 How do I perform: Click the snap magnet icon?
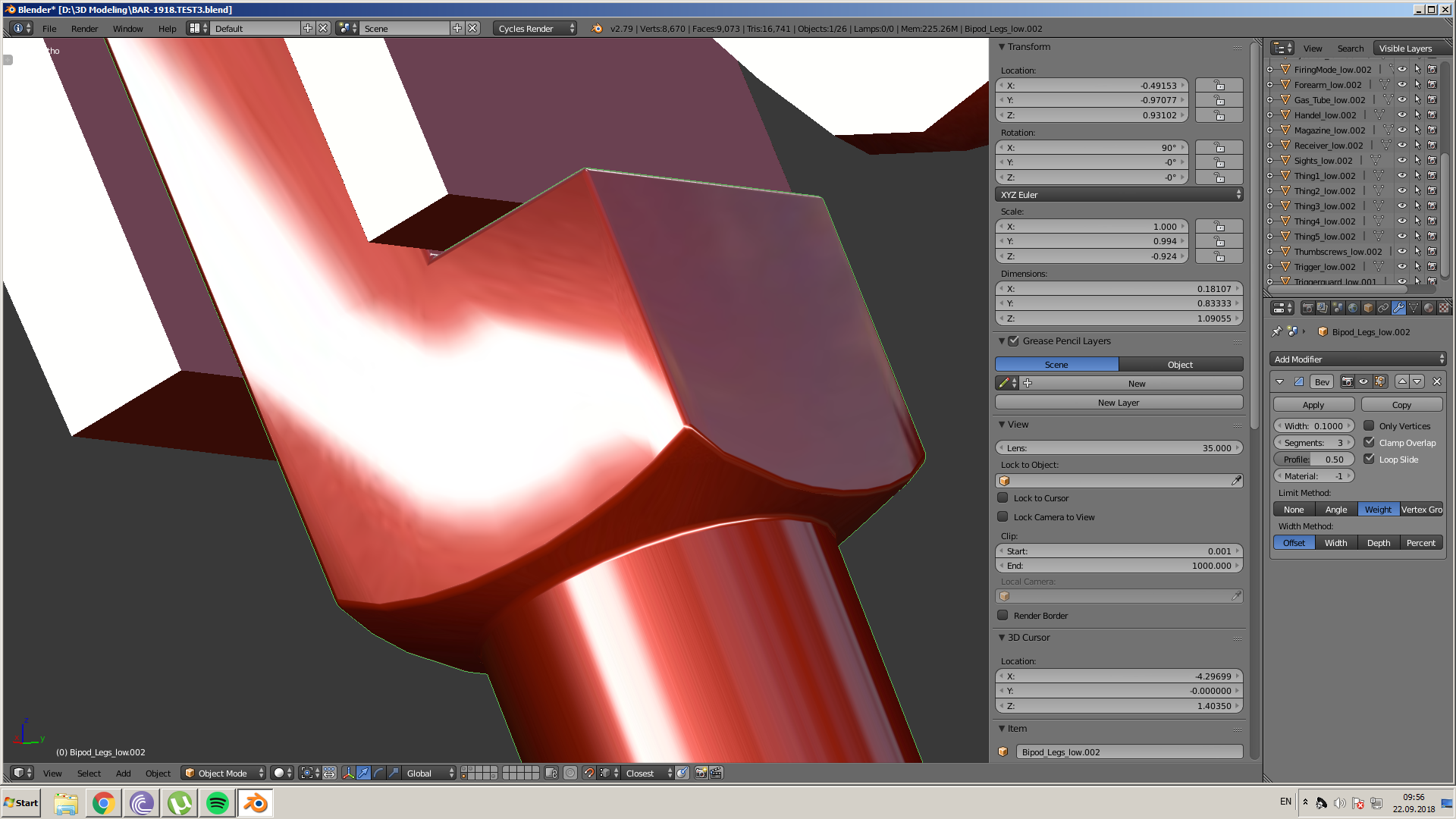pyautogui.click(x=589, y=773)
